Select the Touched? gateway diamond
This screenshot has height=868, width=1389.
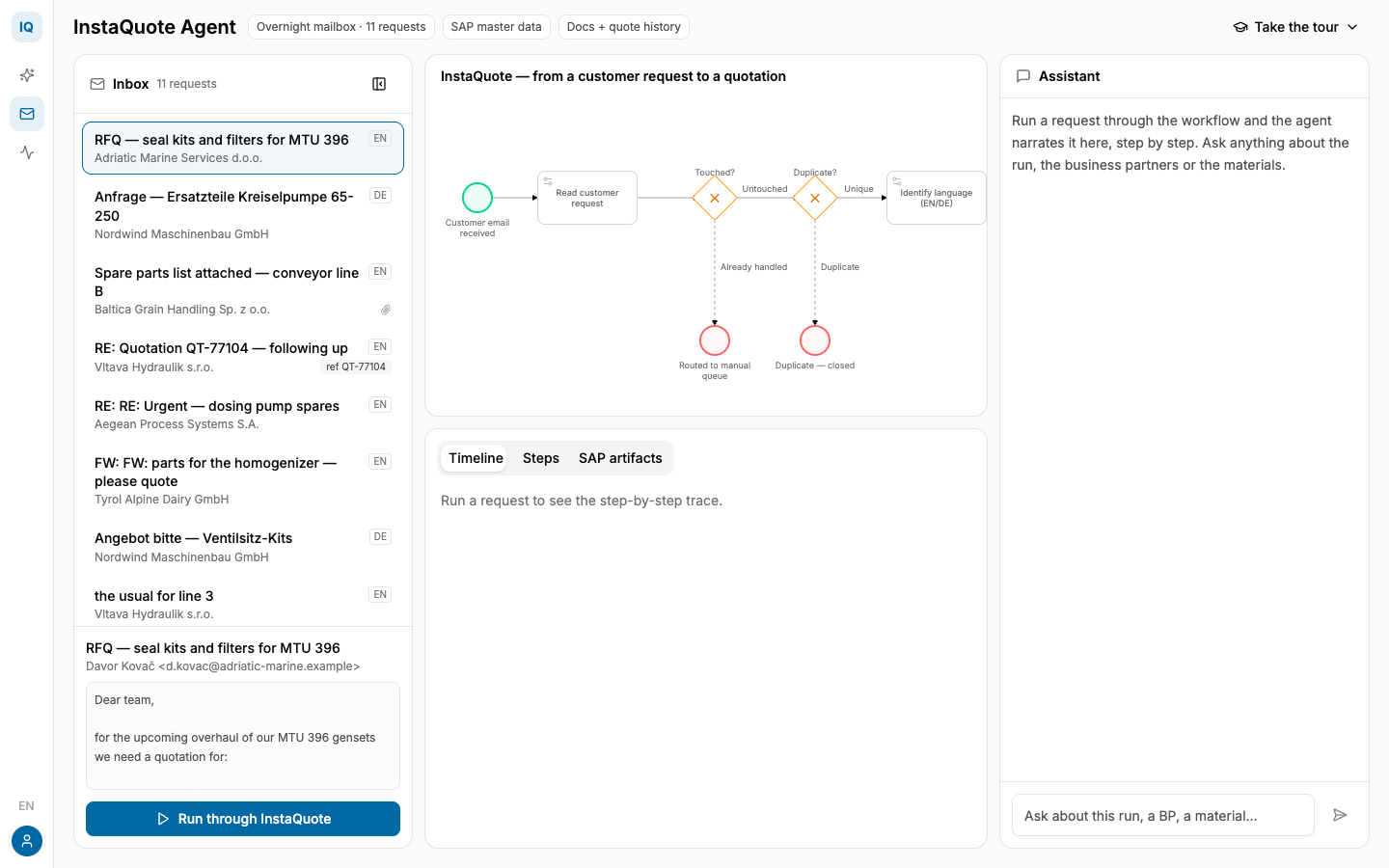[x=715, y=198]
